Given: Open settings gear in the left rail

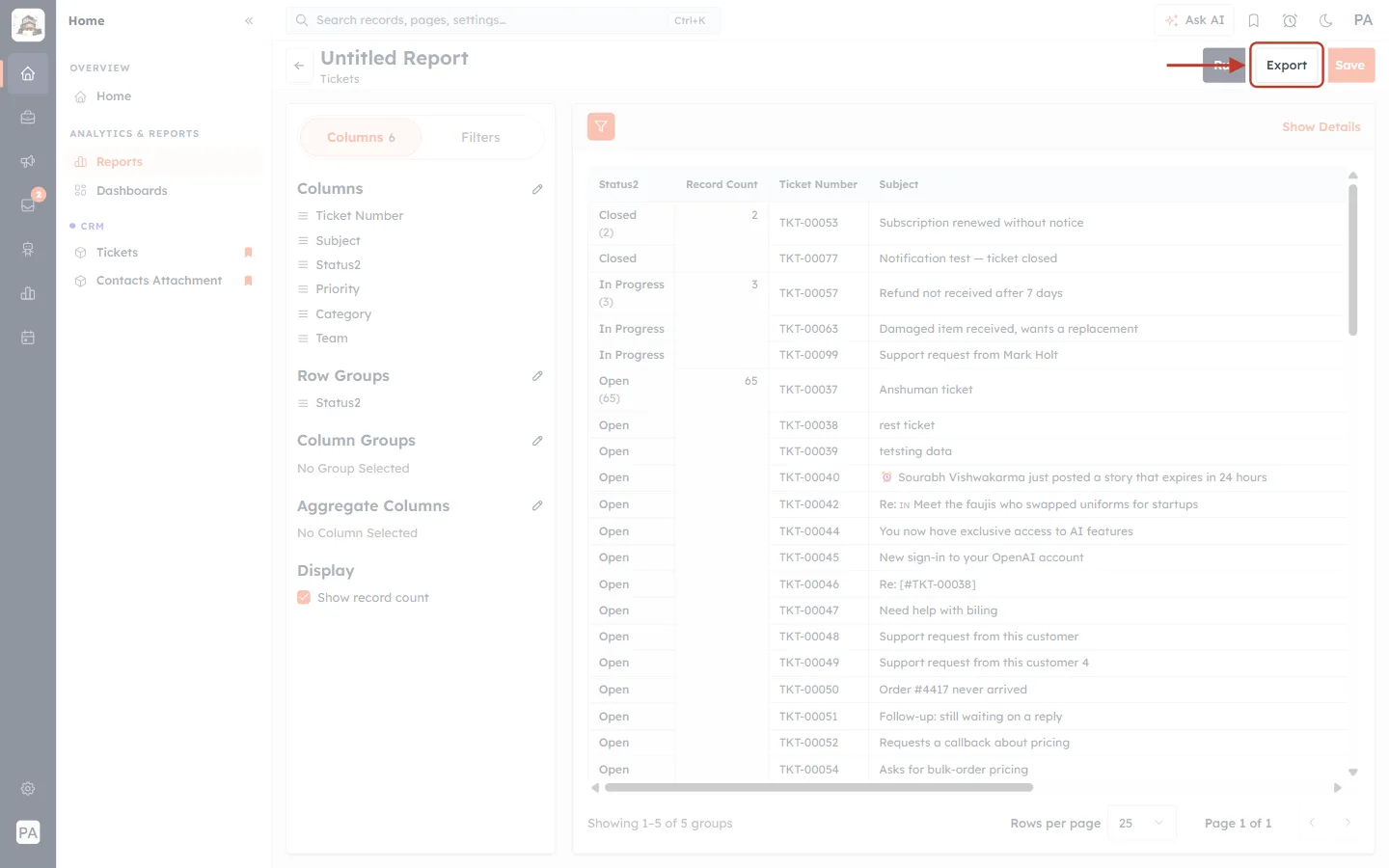Looking at the screenshot, I should click(x=28, y=789).
